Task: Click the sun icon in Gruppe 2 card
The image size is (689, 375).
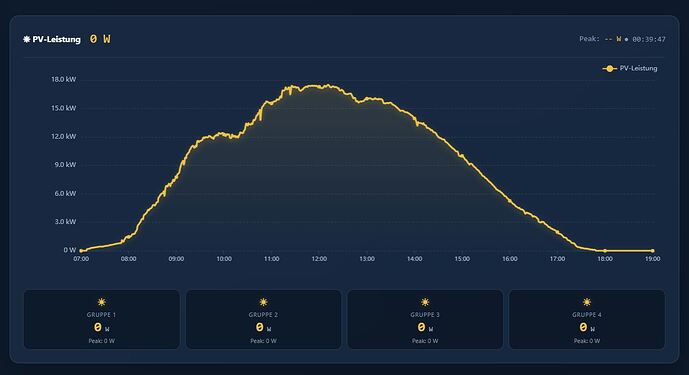Action: pos(263,302)
